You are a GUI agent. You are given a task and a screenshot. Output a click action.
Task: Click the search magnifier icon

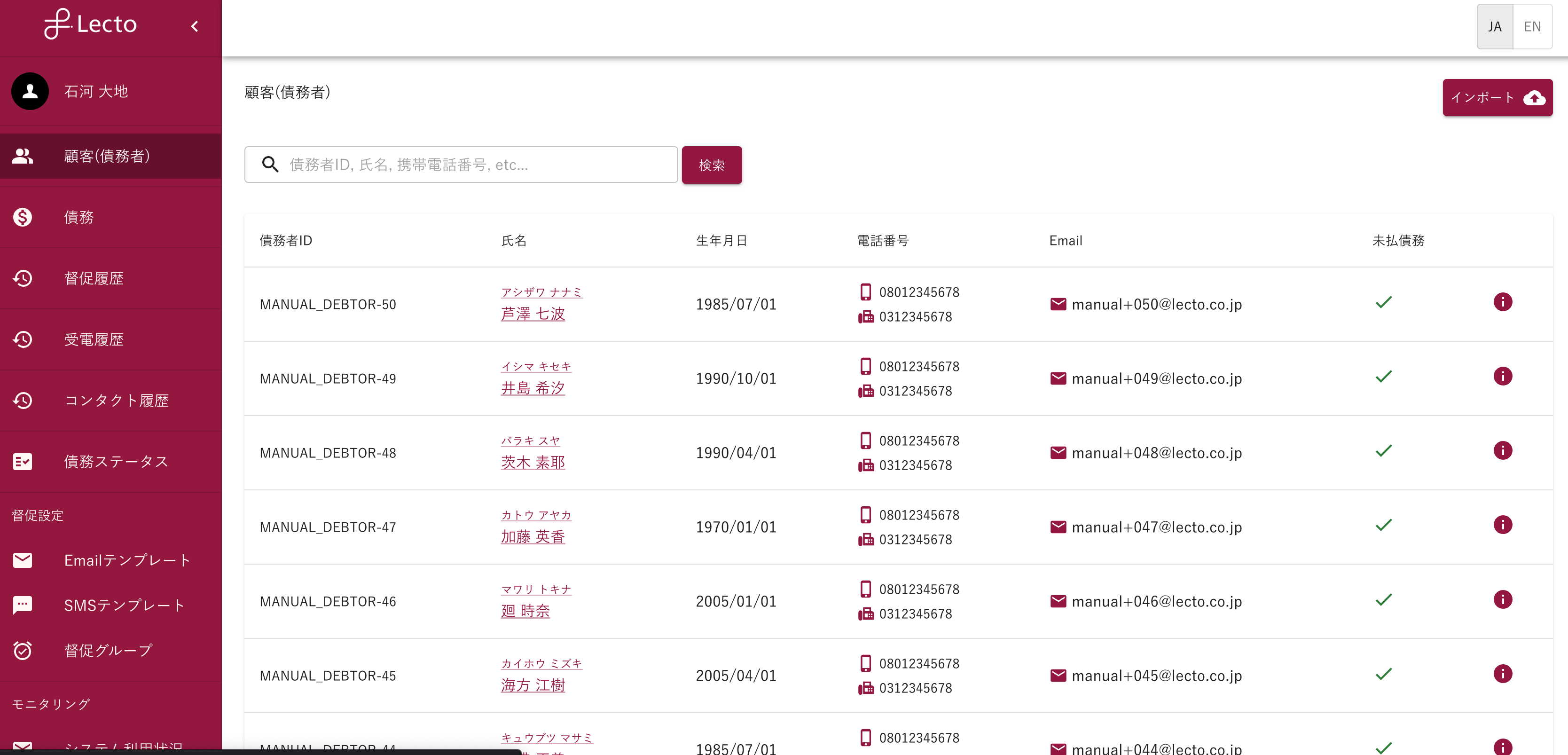coord(270,165)
